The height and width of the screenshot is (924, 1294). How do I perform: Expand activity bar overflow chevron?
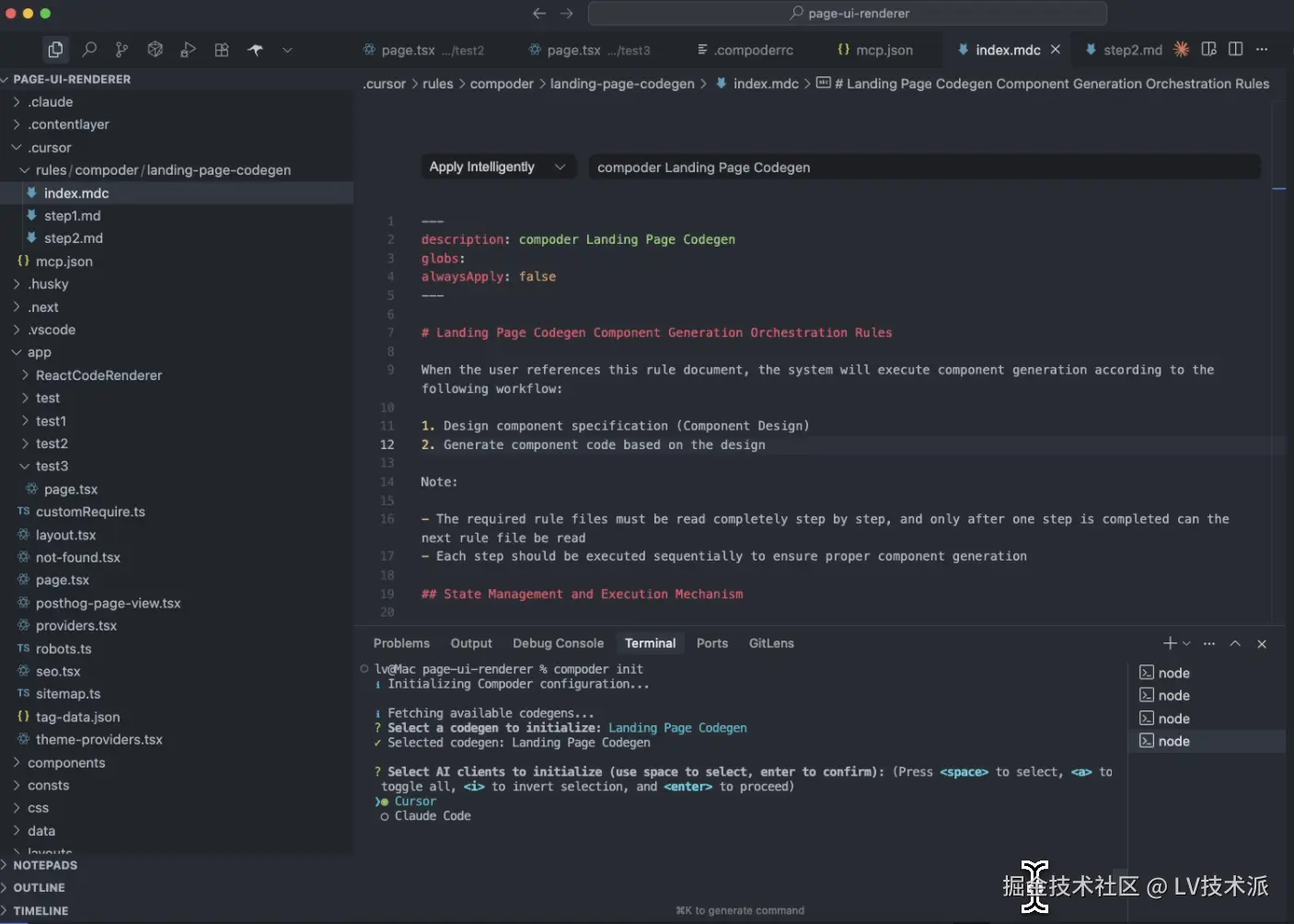[287, 50]
